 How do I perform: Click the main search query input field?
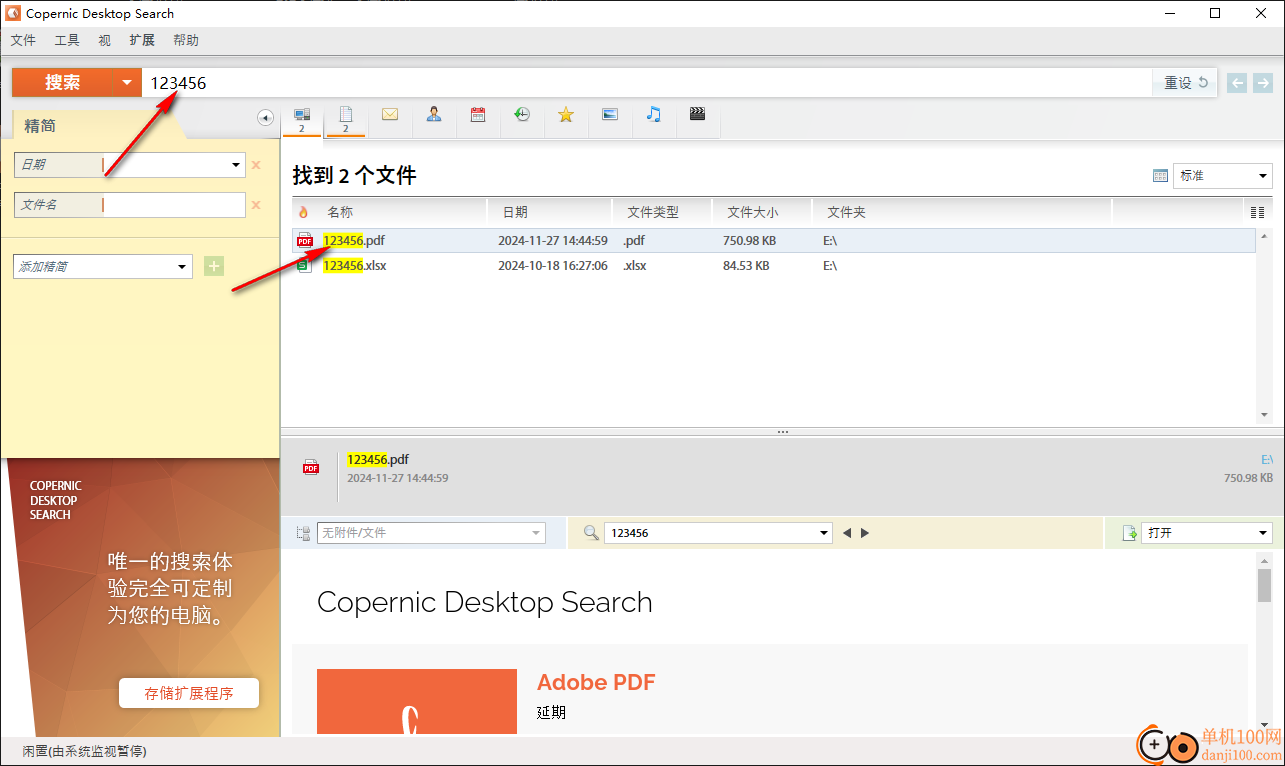(x=648, y=83)
